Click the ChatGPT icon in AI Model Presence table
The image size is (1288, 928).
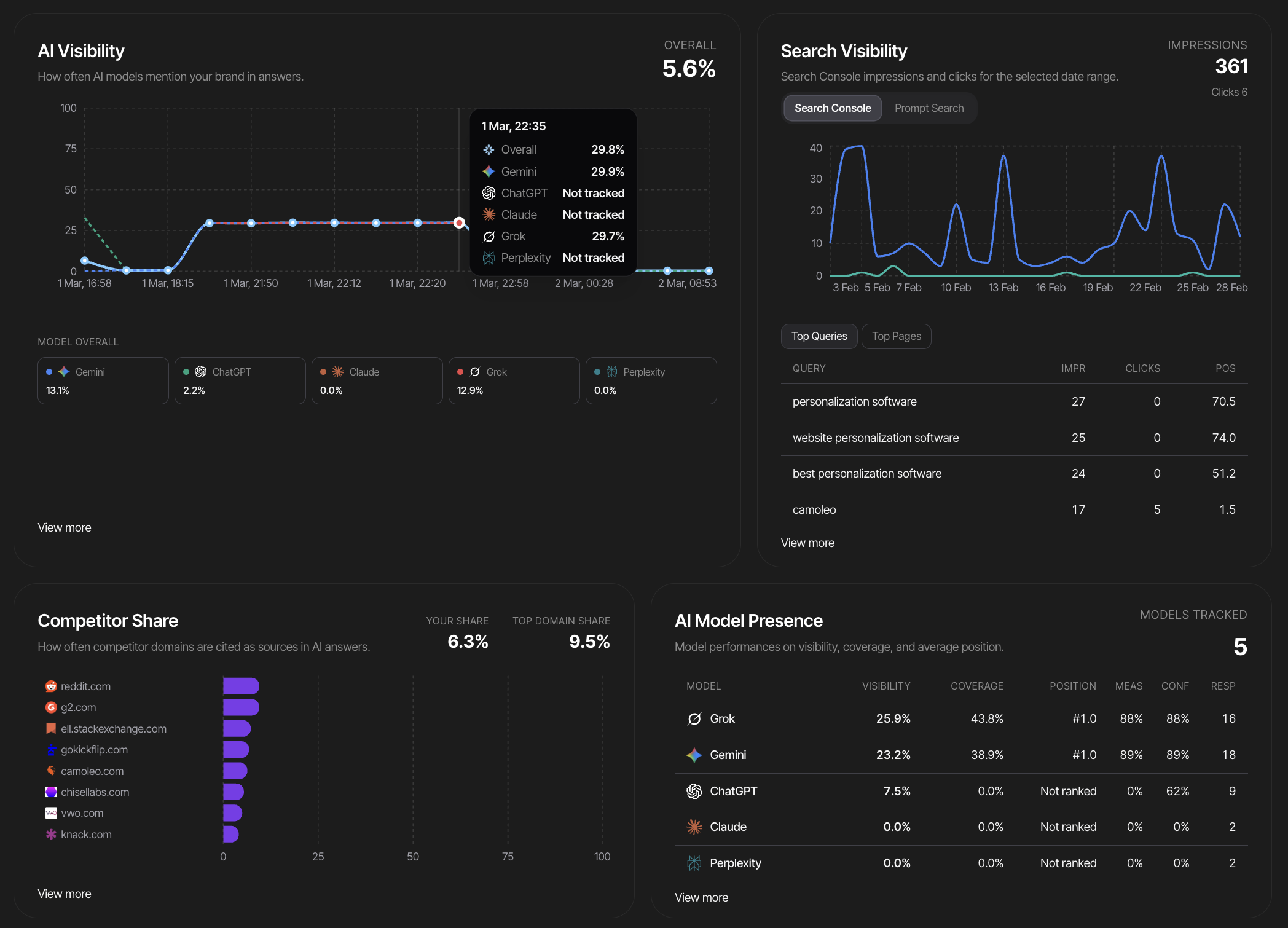694,792
